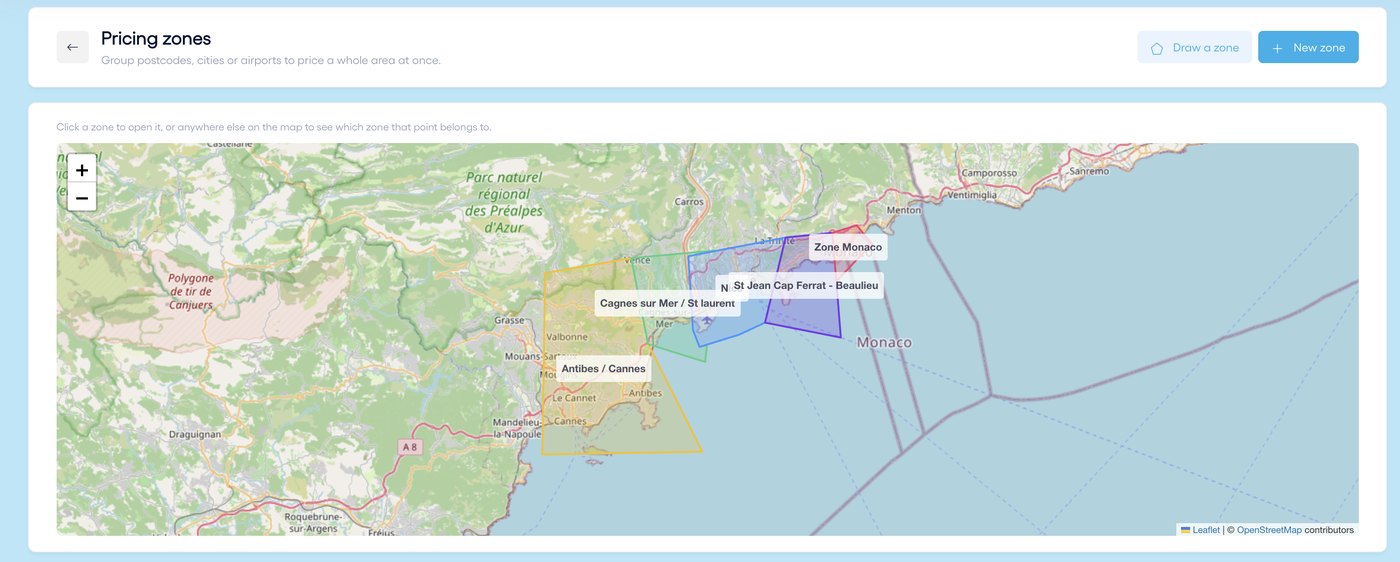This screenshot has width=1400, height=562.
Task: Click the Vence town label
Action: (637, 260)
